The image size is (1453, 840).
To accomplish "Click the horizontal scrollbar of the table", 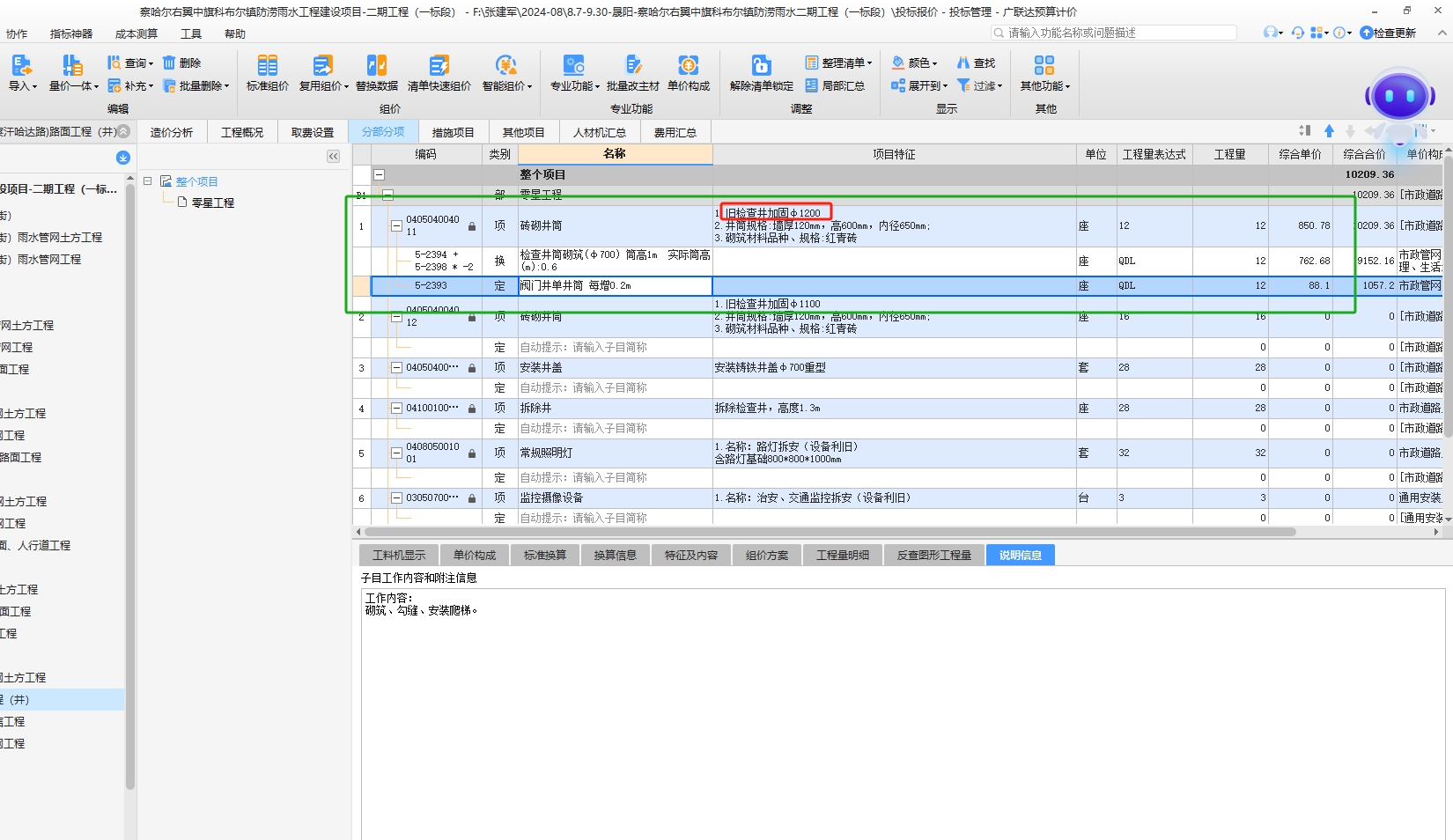I will click(830, 532).
